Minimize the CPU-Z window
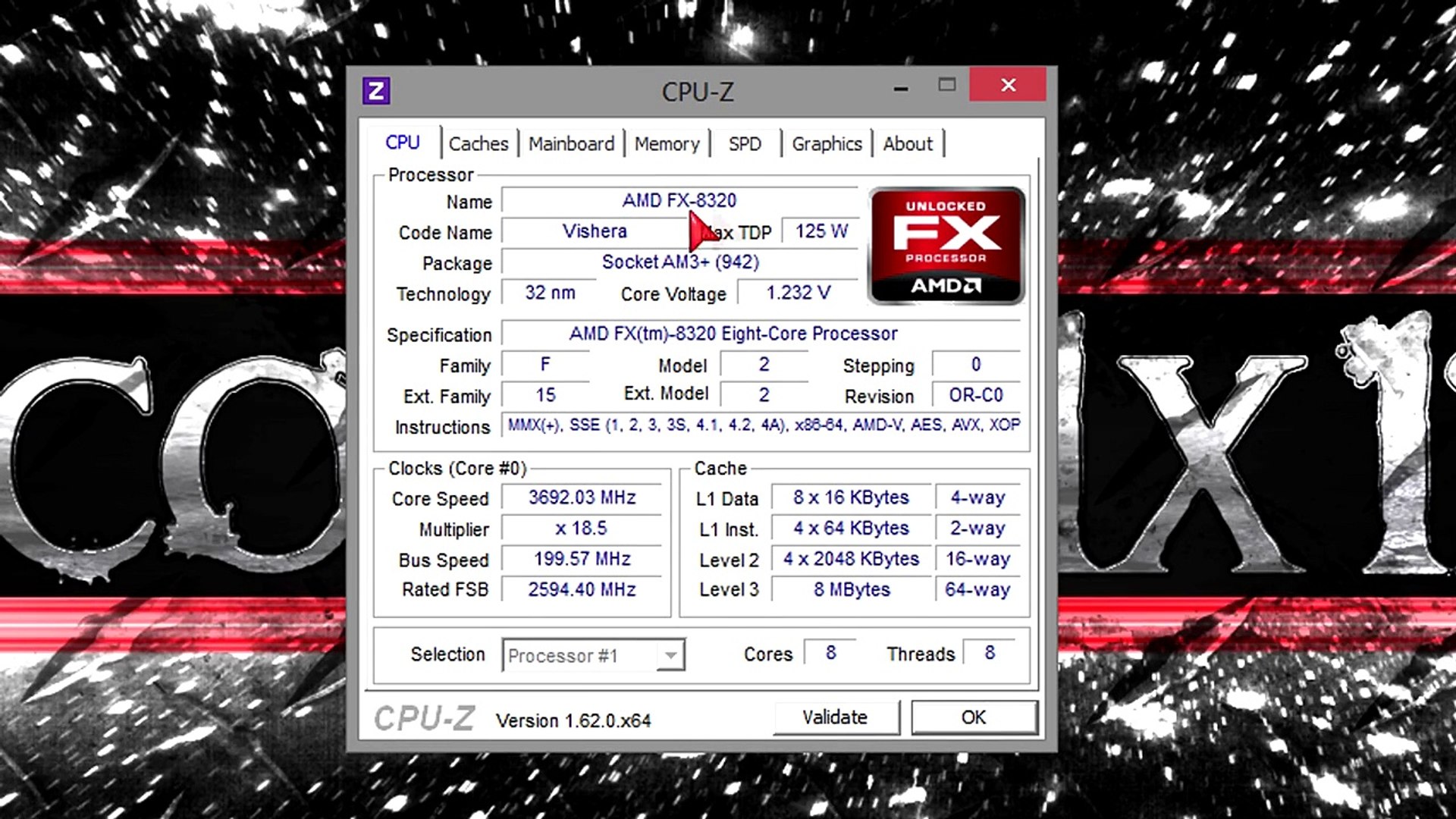Viewport: 1456px width, 819px height. (901, 88)
